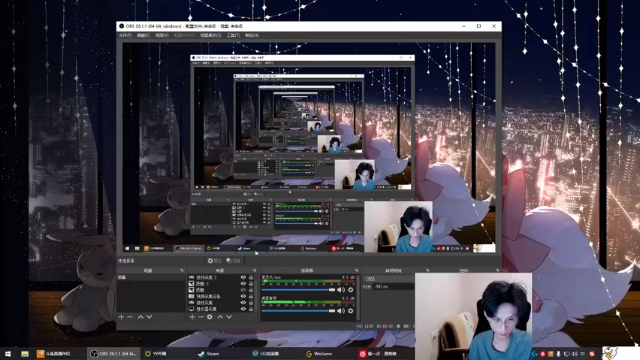Image resolution: width=640 pixels, height=360 pixels.
Task: Open the 滤镜 filters button for the source
Action: click(233, 261)
